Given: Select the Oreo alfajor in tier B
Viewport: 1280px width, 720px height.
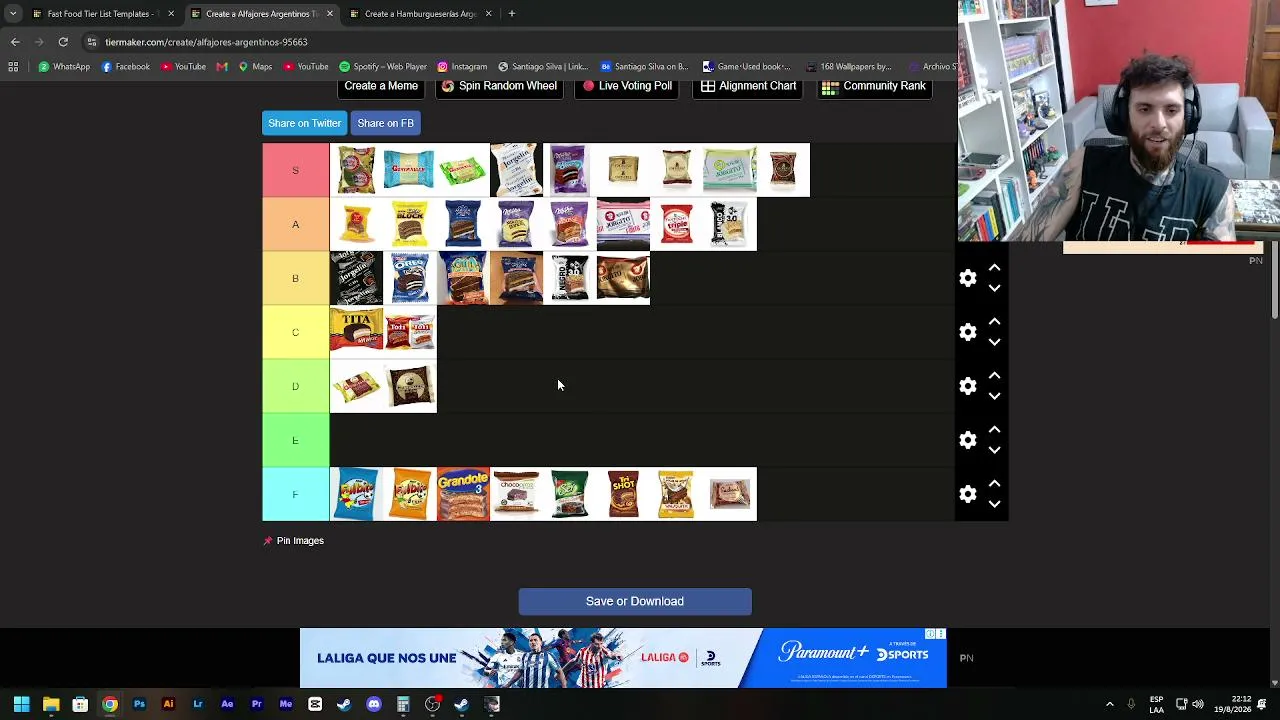Looking at the screenshot, I should pos(410,278).
